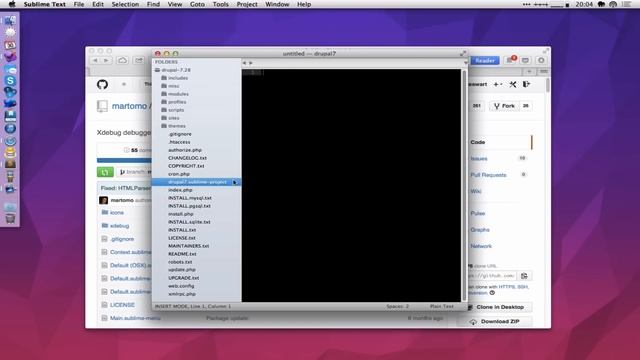Click Safari iCloud tabs icon
Image resolution: width=640 pixels, height=360 pixels.
pyautogui.click(x=122, y=60)
